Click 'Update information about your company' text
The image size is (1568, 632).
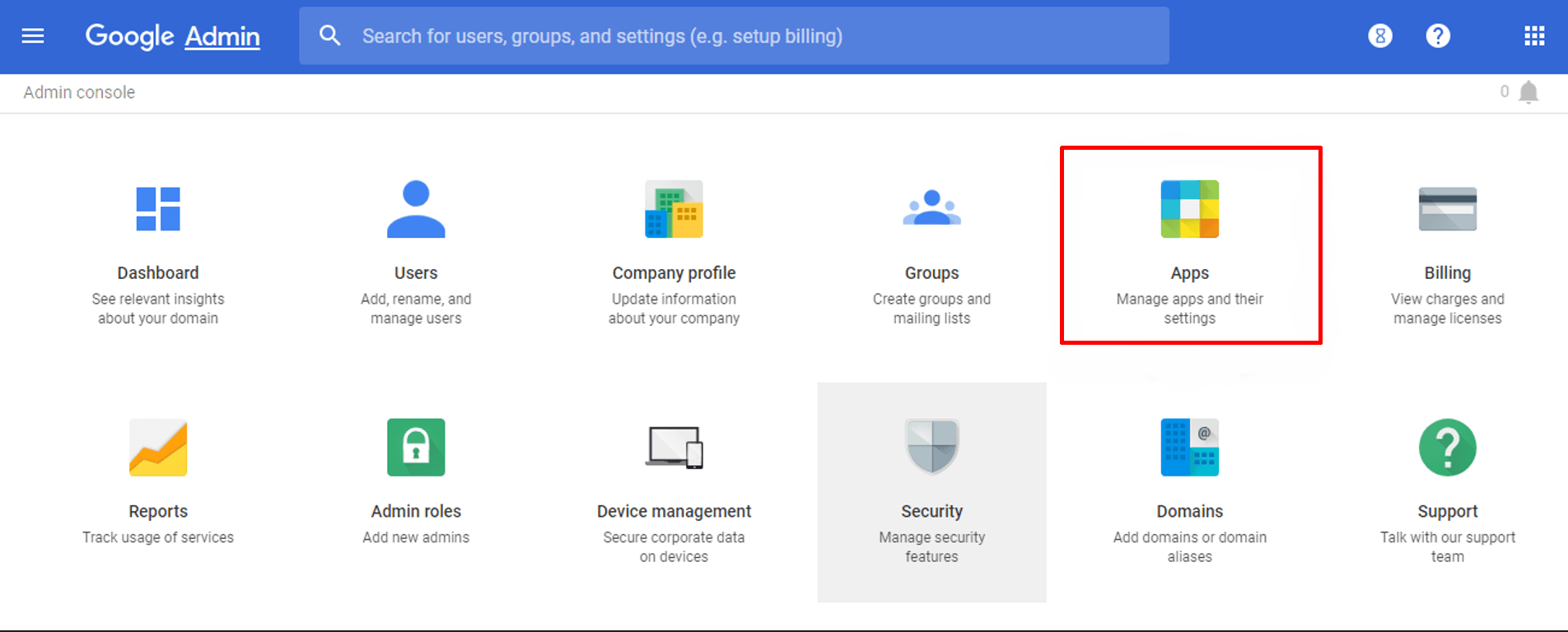pos(674,309)
